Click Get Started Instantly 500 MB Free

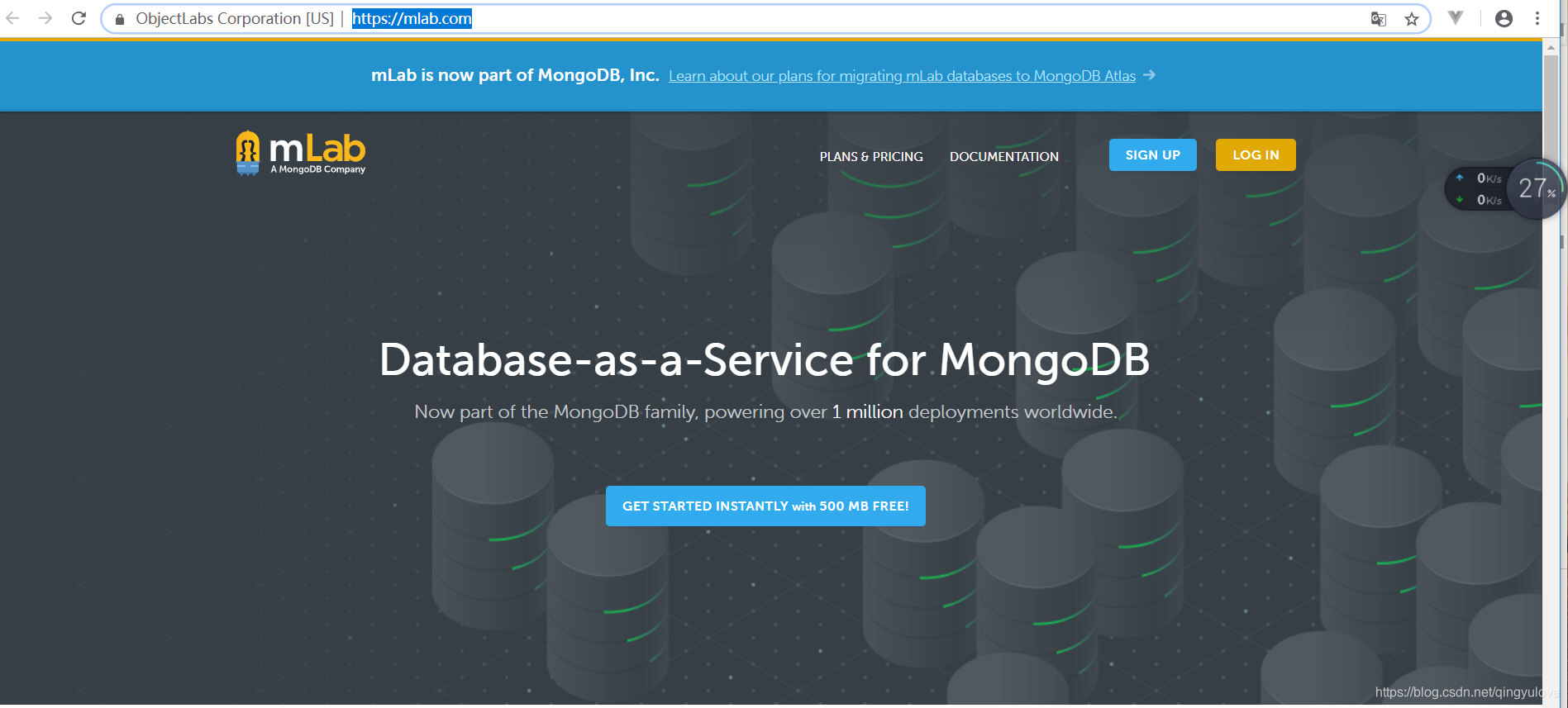765,506
